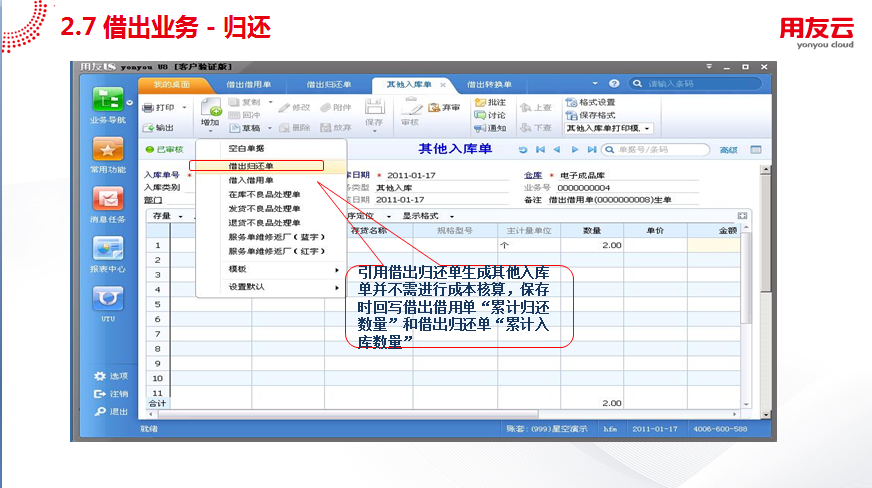Click the 高级 advanced search link
The image size is (872, 488).
[729, 150]
